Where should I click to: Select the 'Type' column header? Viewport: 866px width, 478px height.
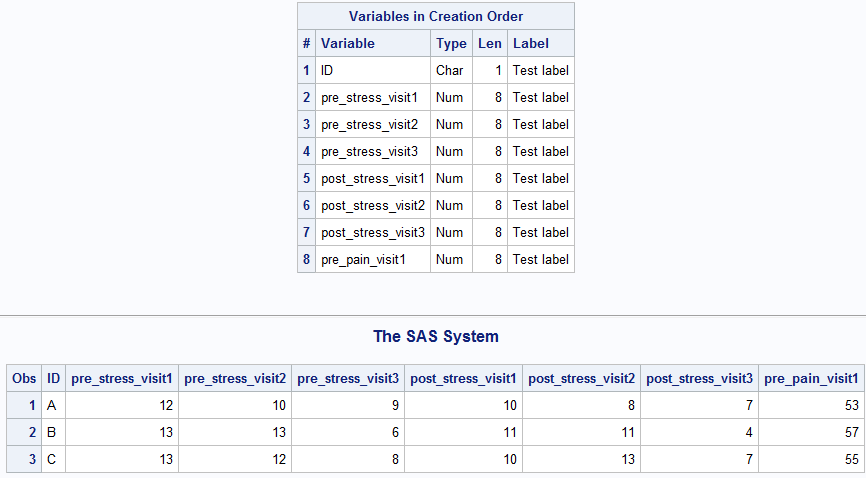[x=451, y=43]
